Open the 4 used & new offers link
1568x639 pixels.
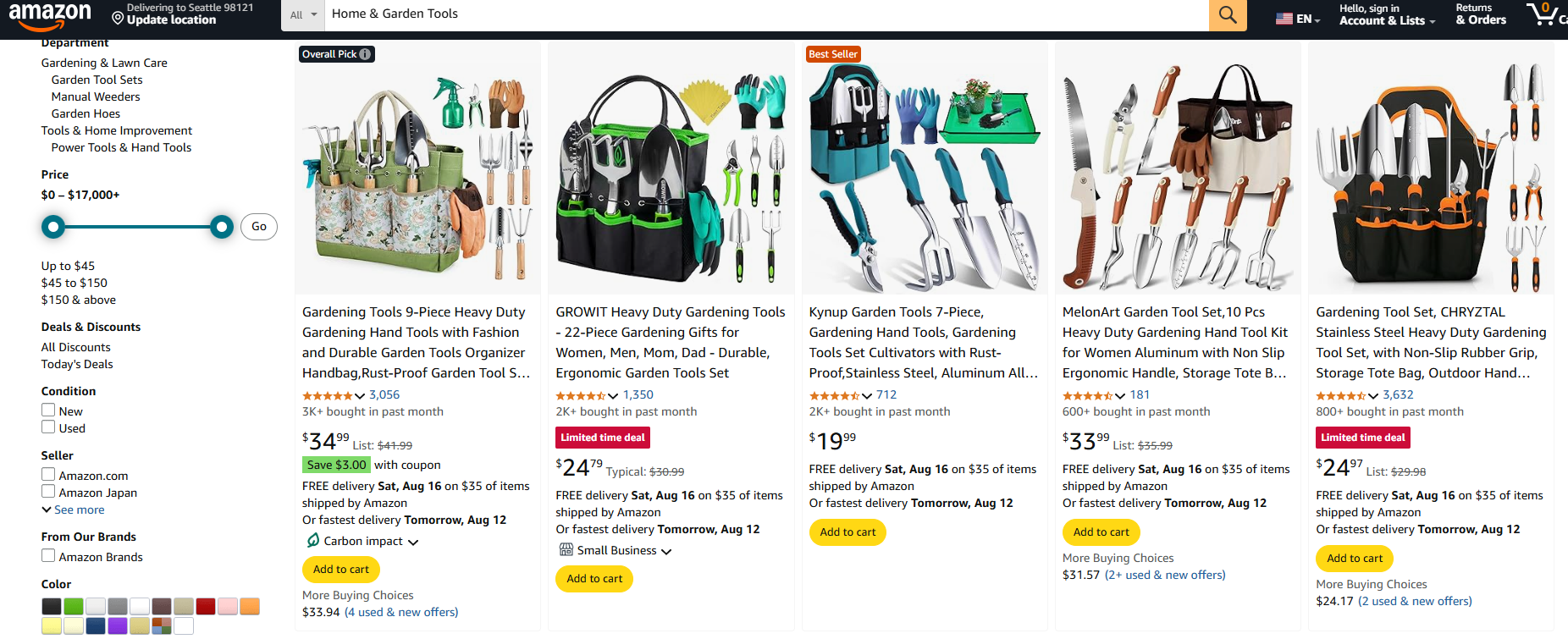[x=401, y=612]
